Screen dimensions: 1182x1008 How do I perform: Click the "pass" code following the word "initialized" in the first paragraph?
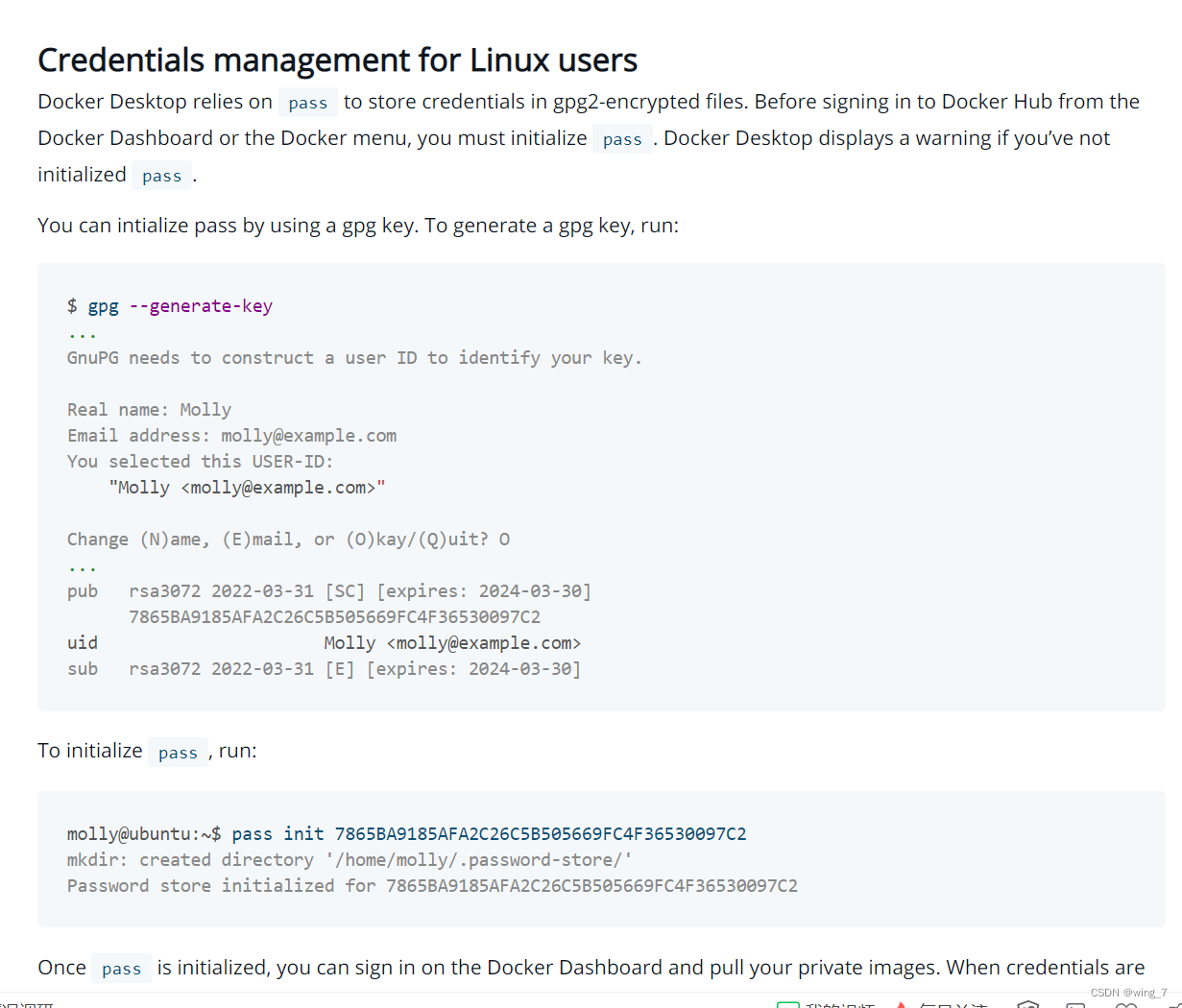pyautogui.click(x=161, y=176)
